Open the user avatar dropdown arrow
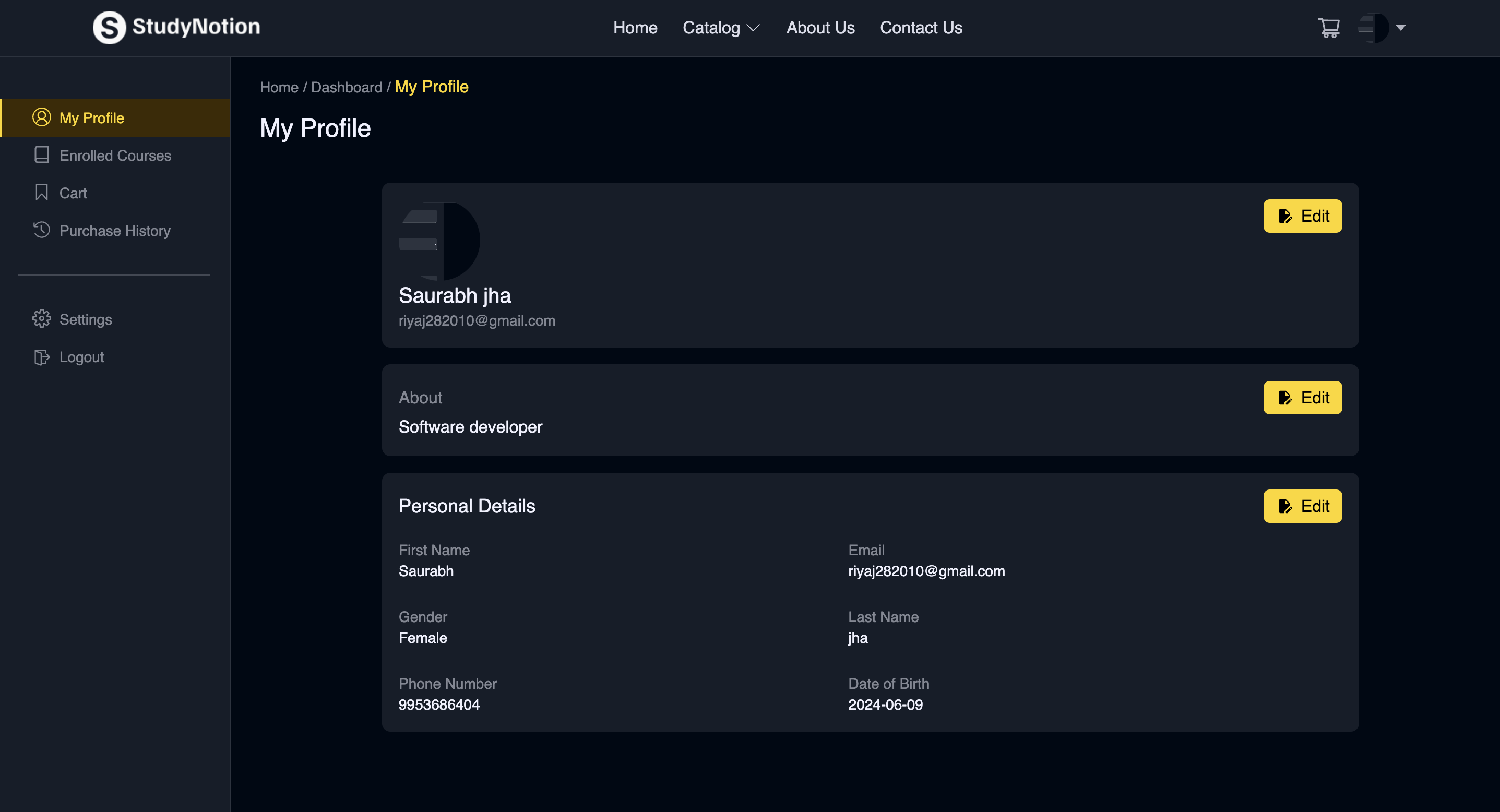 click(1400, 27)
